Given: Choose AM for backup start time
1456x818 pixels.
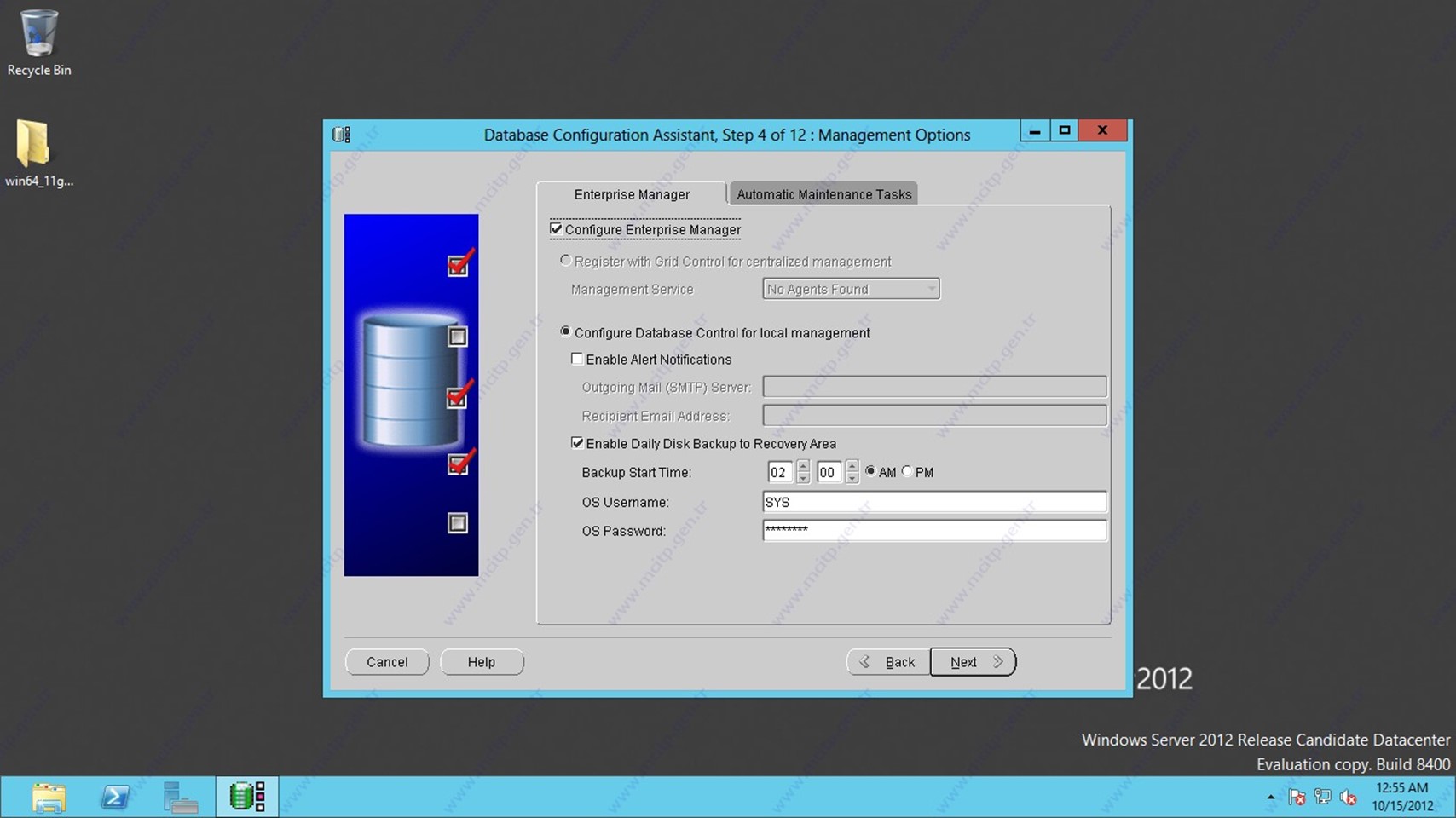Looking at the screenshot, I should (x=870, y=471).
